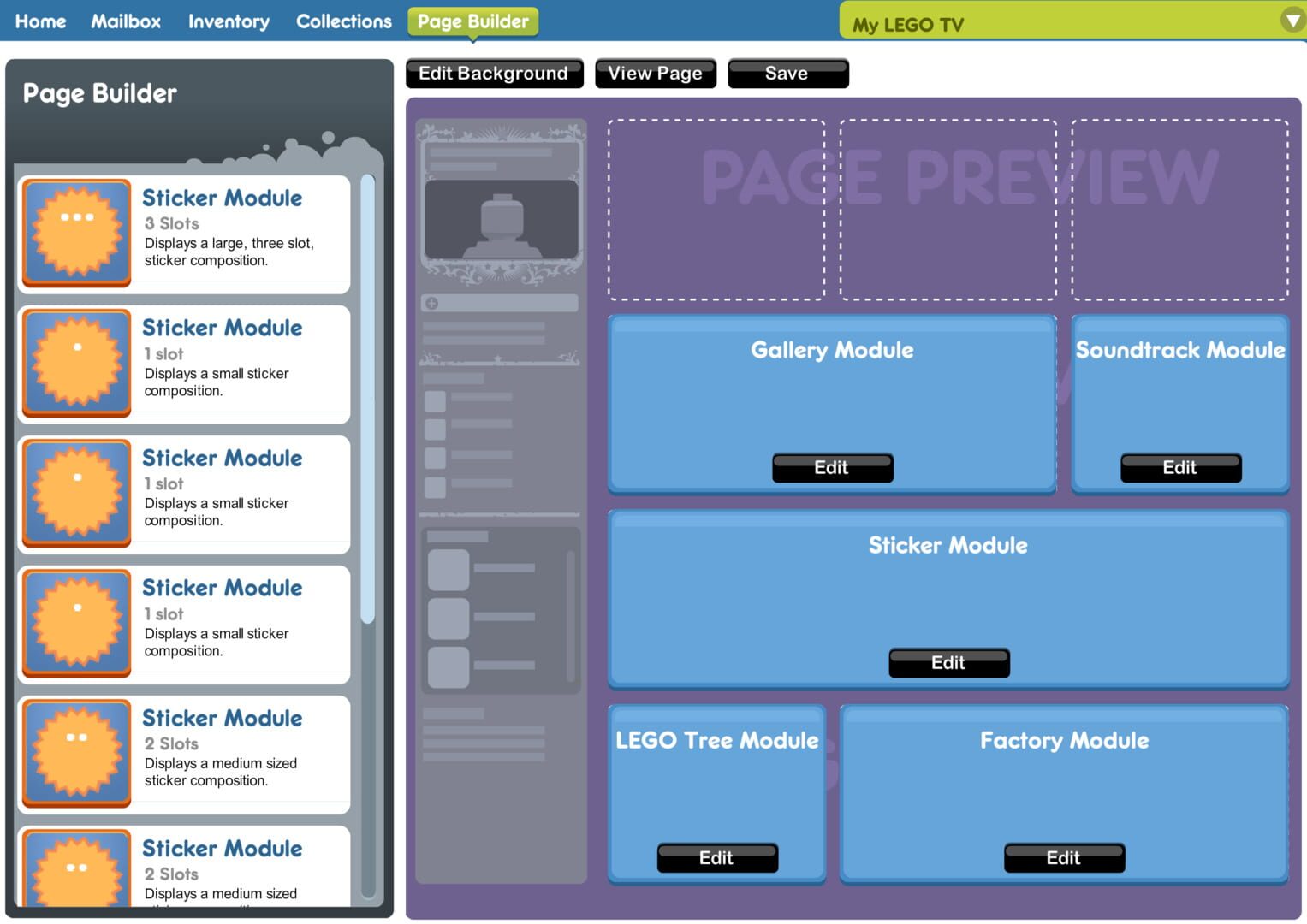Select the second one-slot Sticker Module icon

76,492
